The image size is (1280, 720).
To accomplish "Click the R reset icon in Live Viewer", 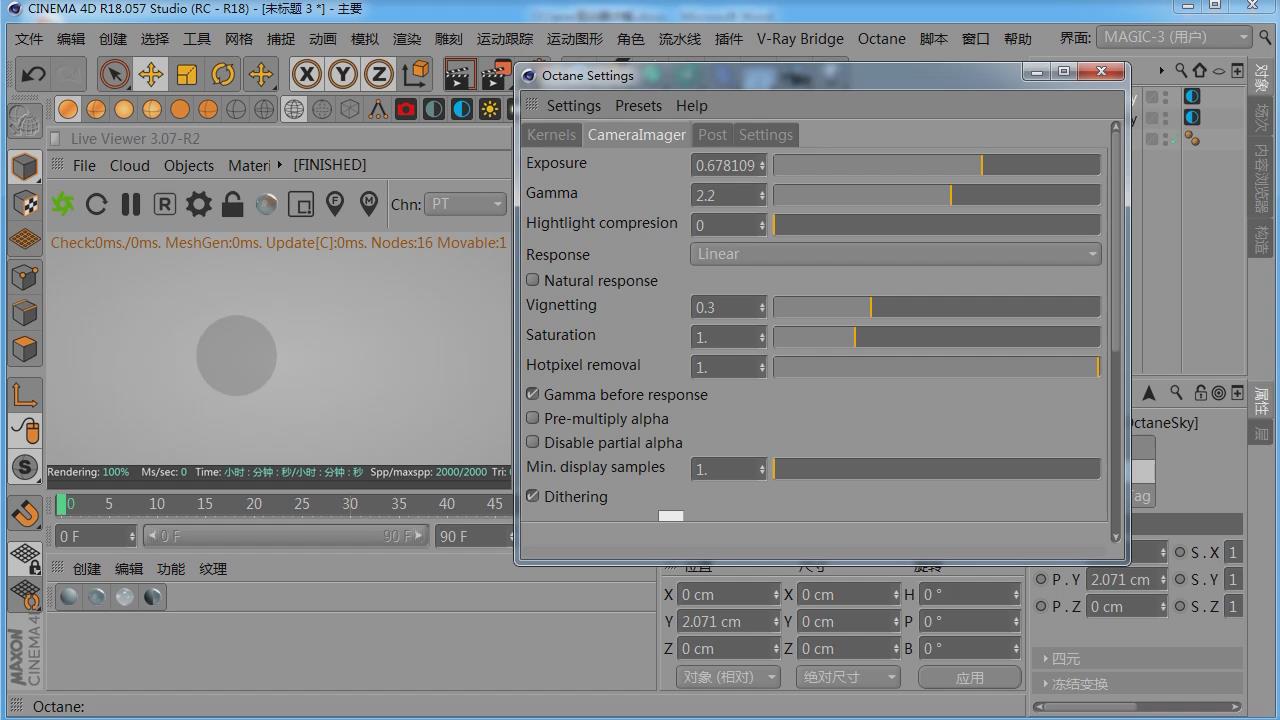I will click(x=165, y=204).
